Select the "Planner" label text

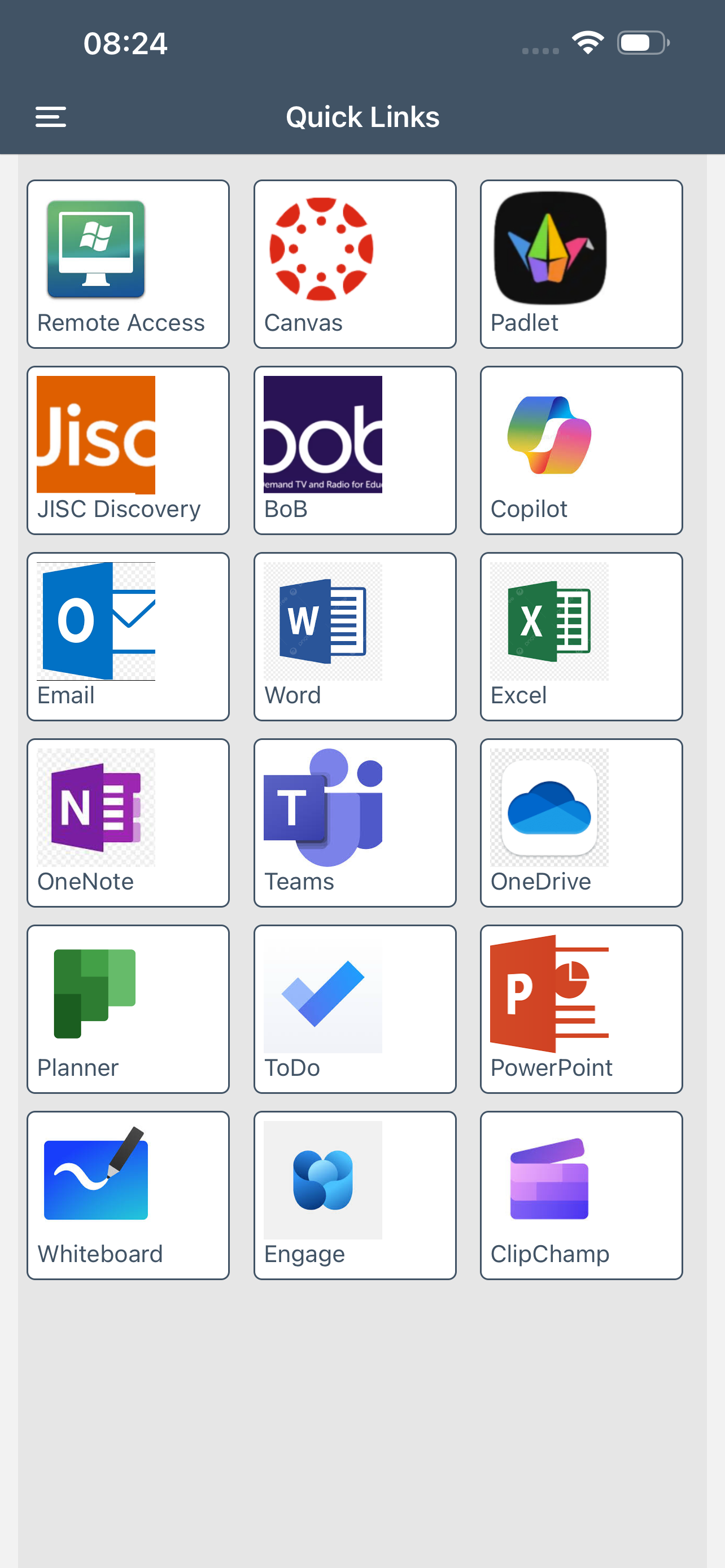78,1068
